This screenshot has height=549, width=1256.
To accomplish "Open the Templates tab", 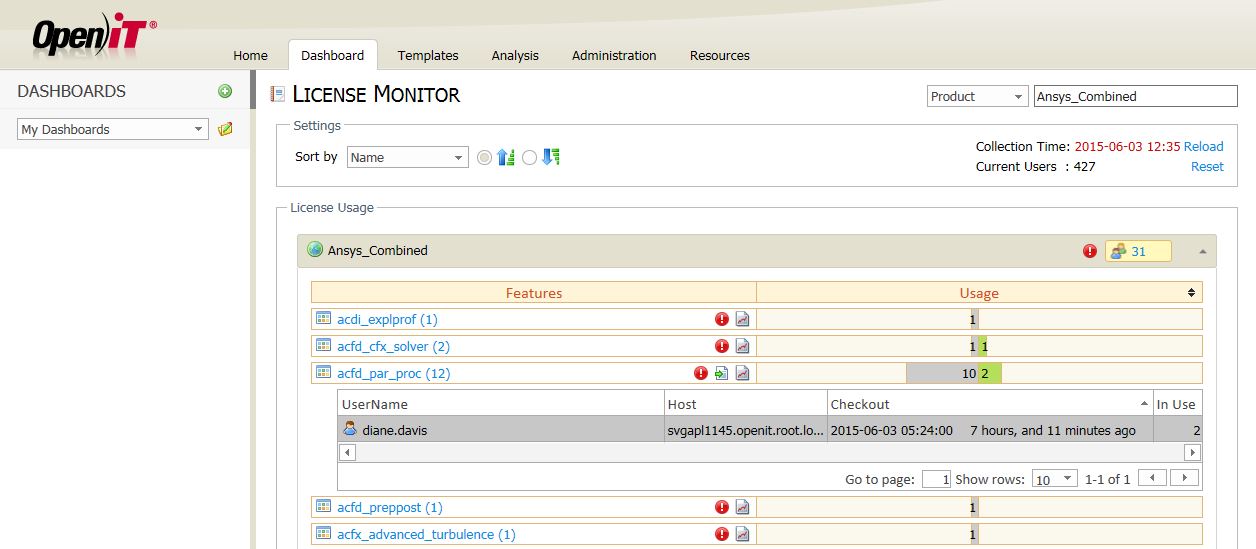I will (428, 55).
